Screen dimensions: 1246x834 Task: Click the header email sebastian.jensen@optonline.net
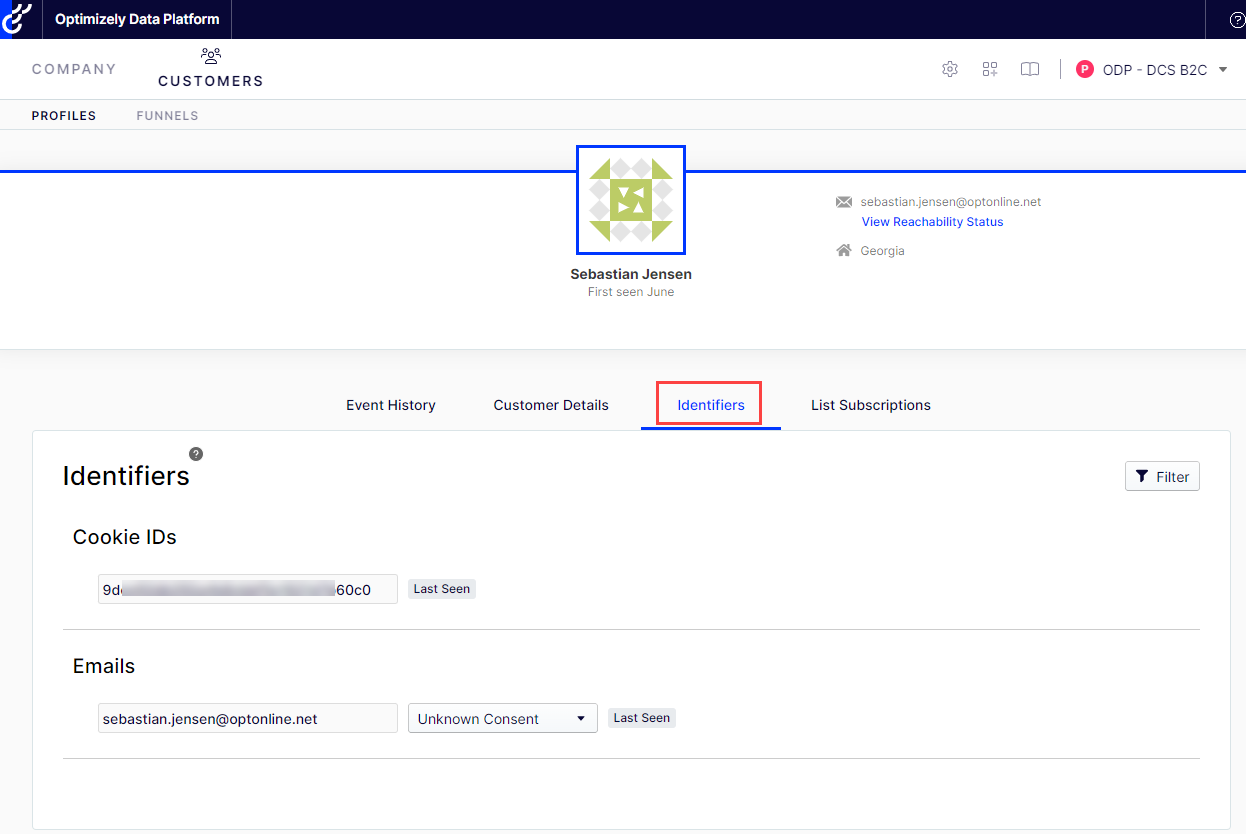pos(951,202)
